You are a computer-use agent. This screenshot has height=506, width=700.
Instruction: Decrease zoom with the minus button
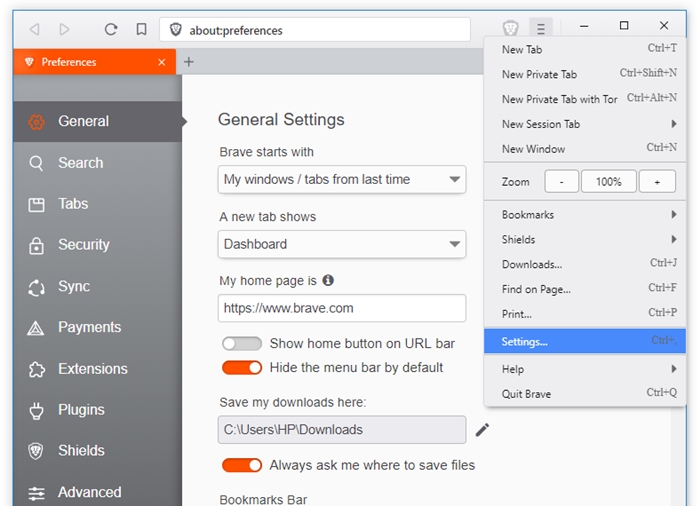point(562,181)
